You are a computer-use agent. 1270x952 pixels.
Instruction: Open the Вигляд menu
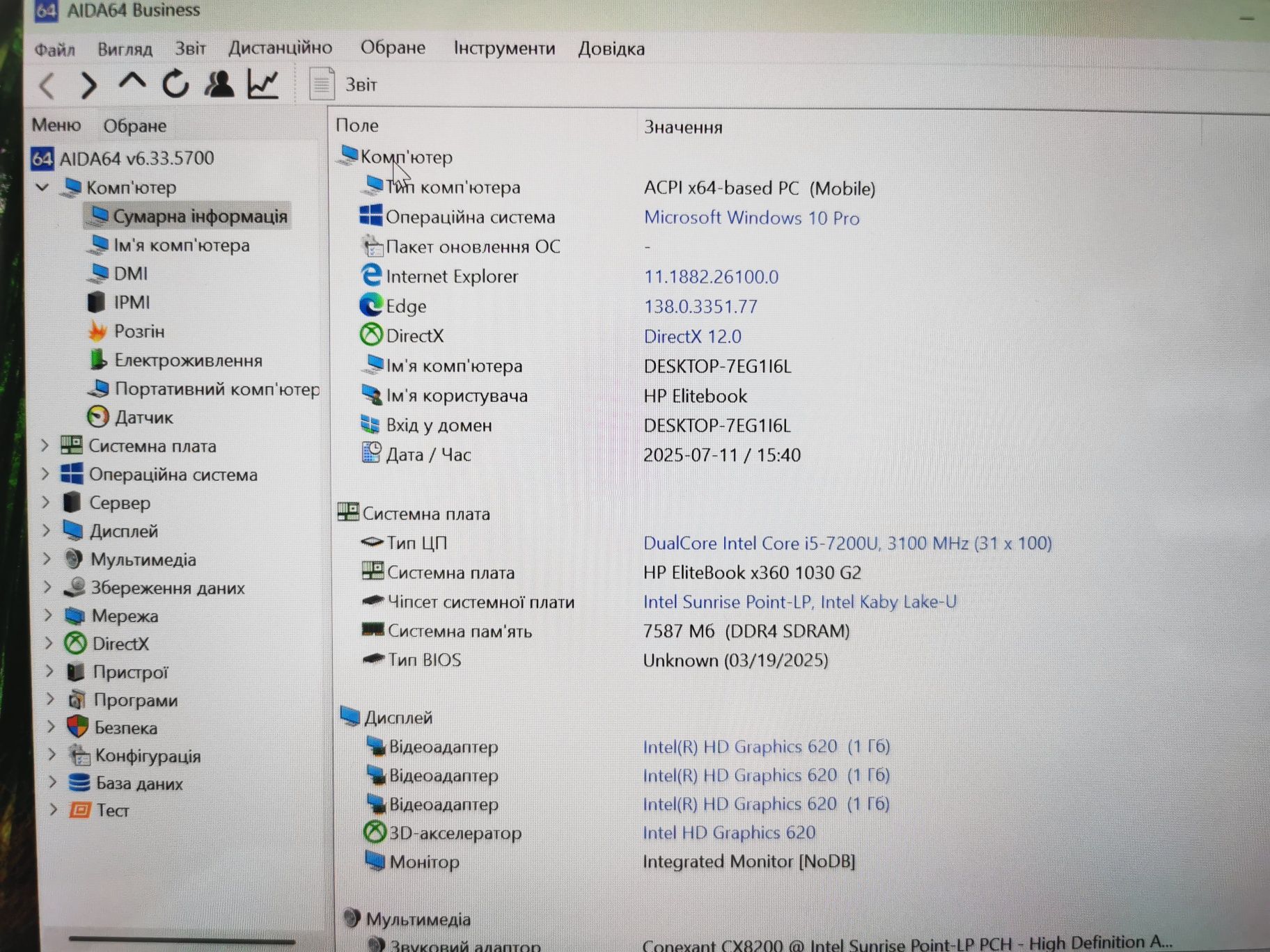tap(125, 49)
